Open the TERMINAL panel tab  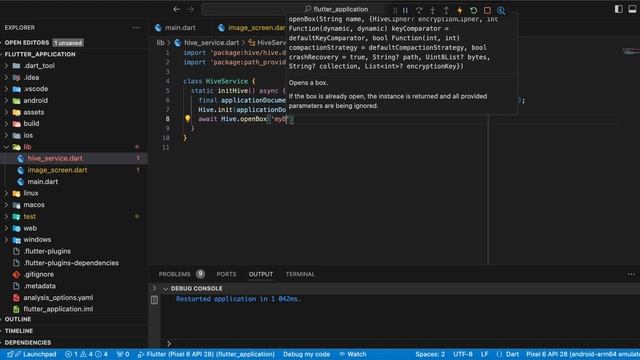click(300, 274)
